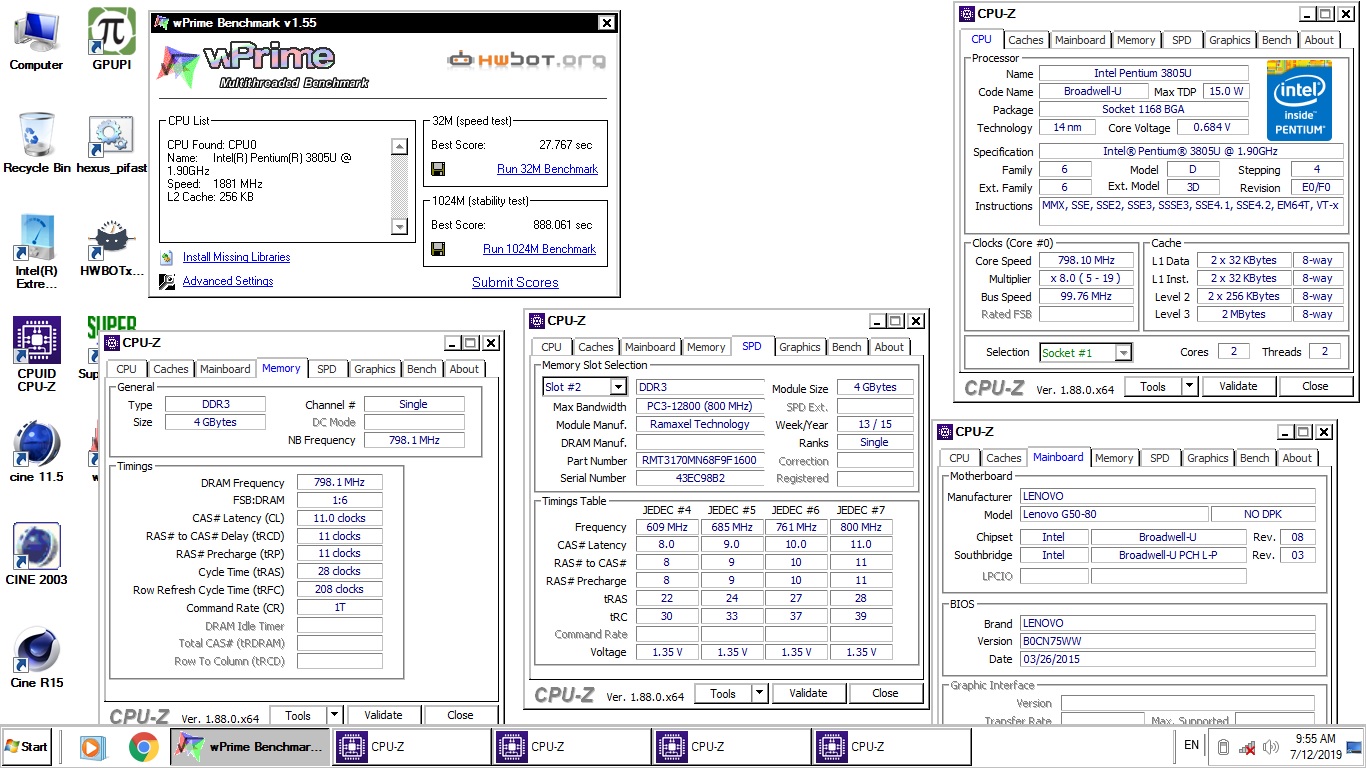
Task: Open Intel(R) Extreme Tuning shortcut
Action: [36, 252]
